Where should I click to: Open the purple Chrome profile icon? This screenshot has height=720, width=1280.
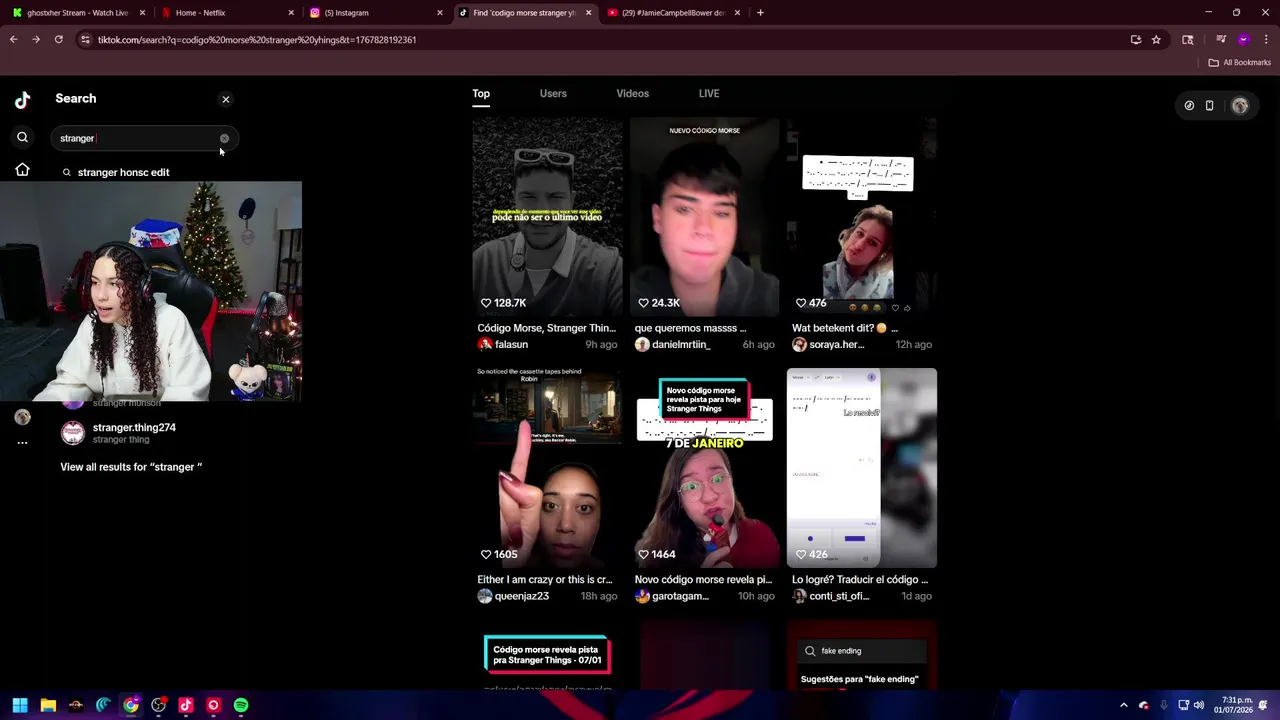point(1243,40)
